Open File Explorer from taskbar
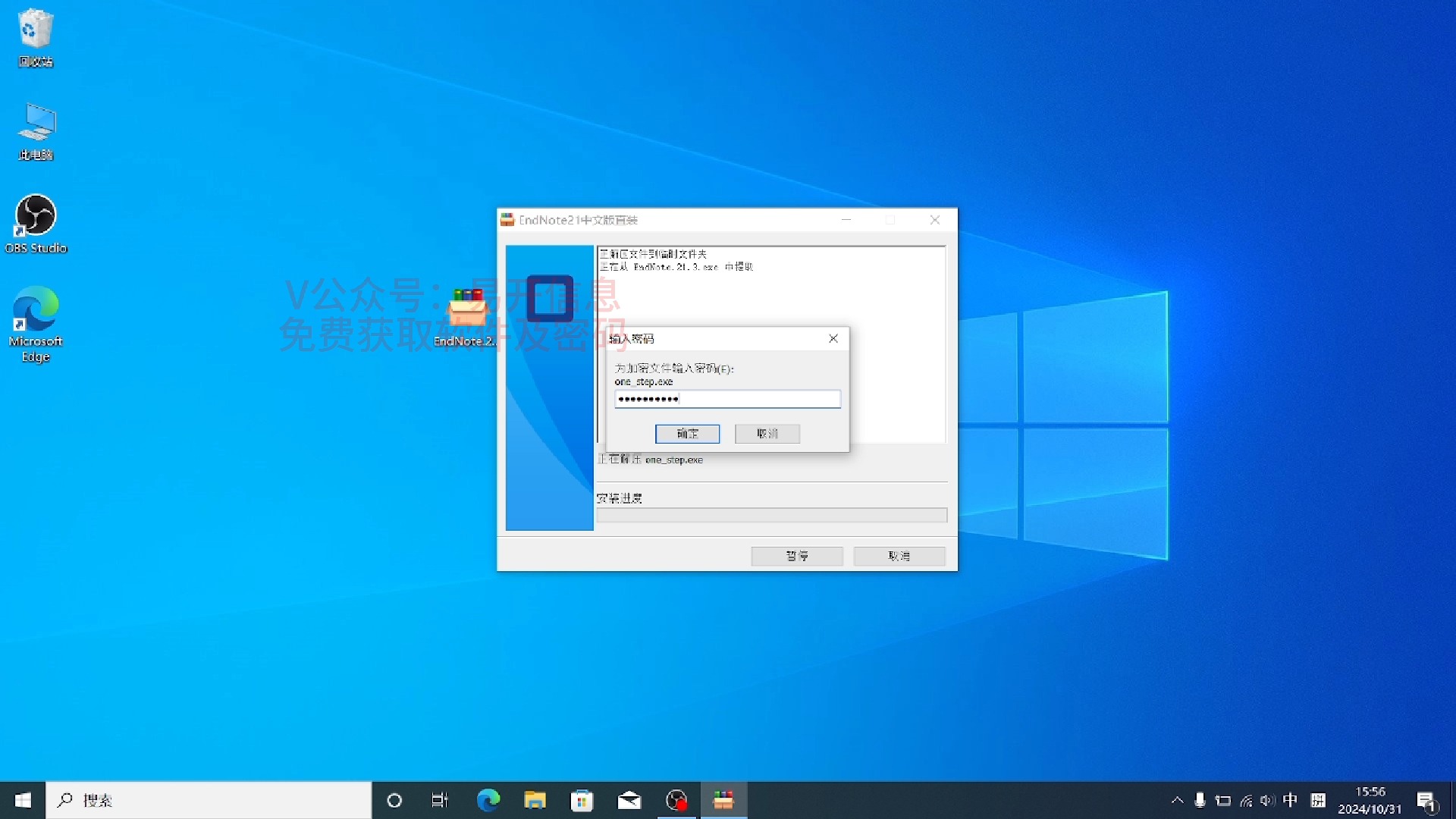Screen dimensions: 1456x819 coord(535,800)
